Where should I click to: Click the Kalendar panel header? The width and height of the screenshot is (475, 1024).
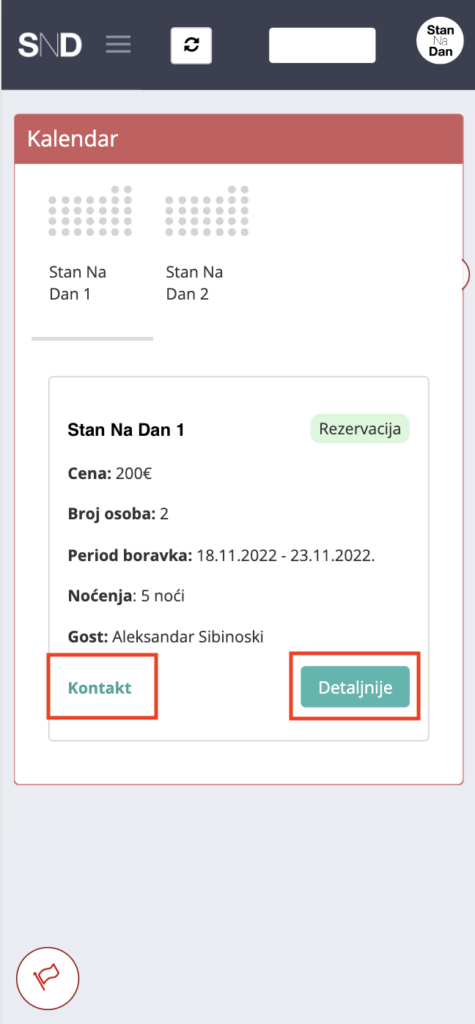(238, 139)
